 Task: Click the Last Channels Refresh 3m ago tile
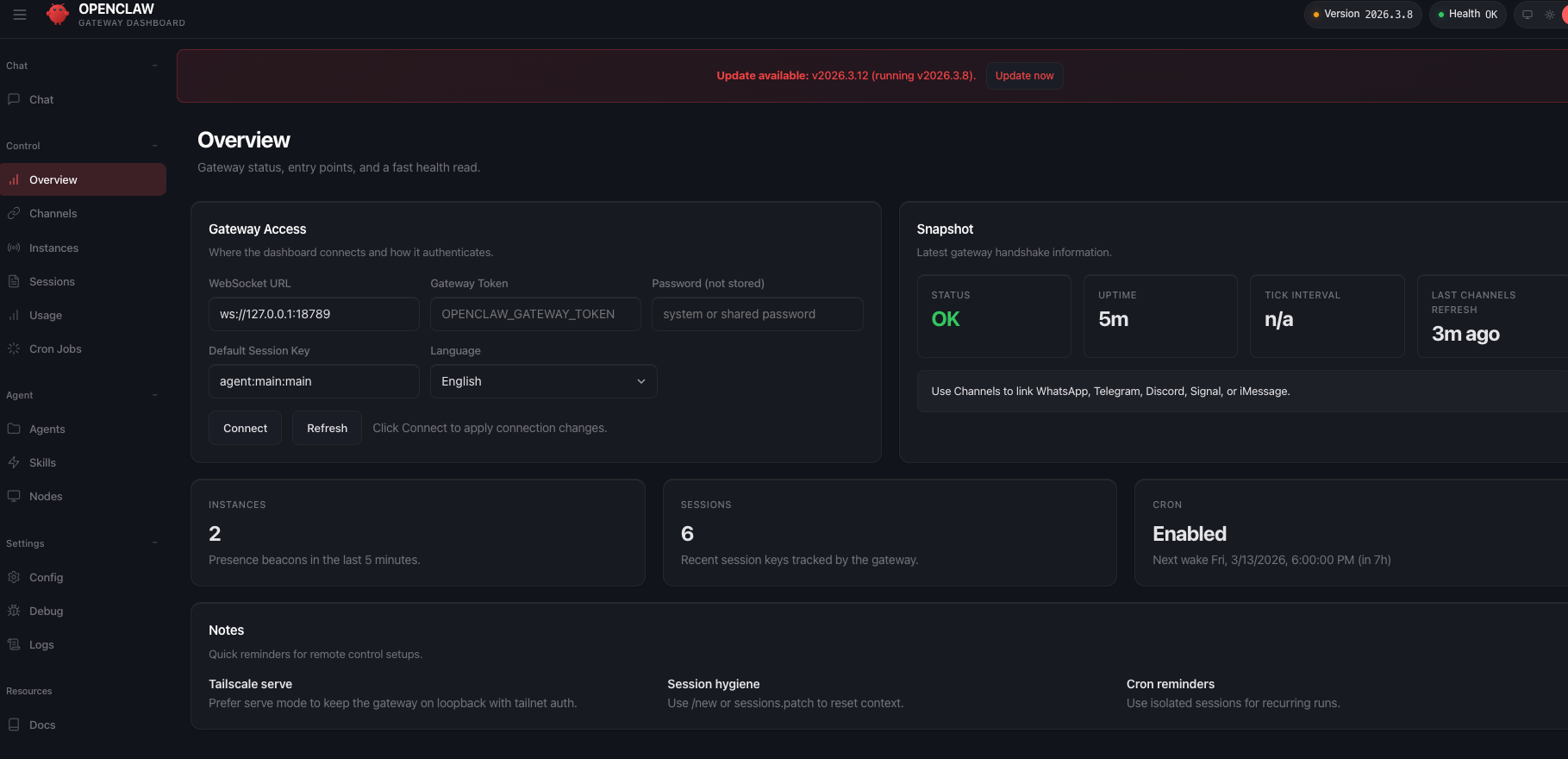pyautogui.click(x=1492, y=316)
